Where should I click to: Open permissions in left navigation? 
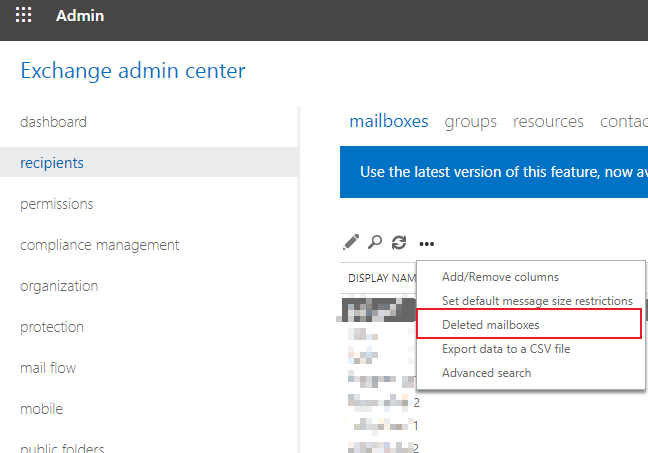(x=57, y=204)
